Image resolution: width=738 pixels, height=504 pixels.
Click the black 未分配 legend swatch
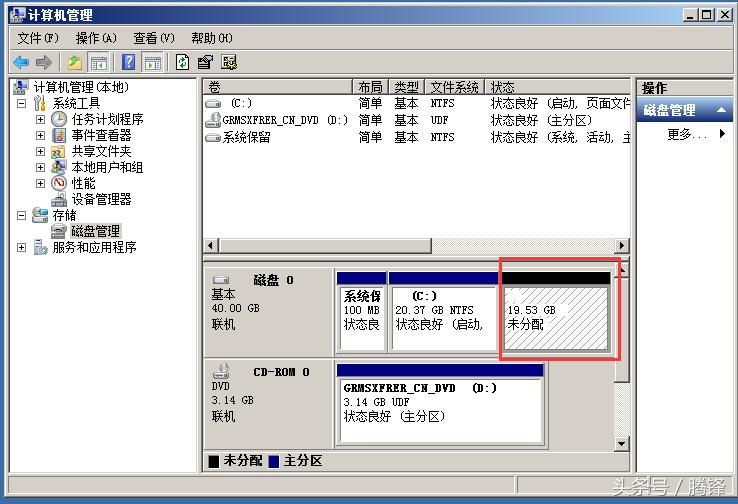[x=214, y=461]
